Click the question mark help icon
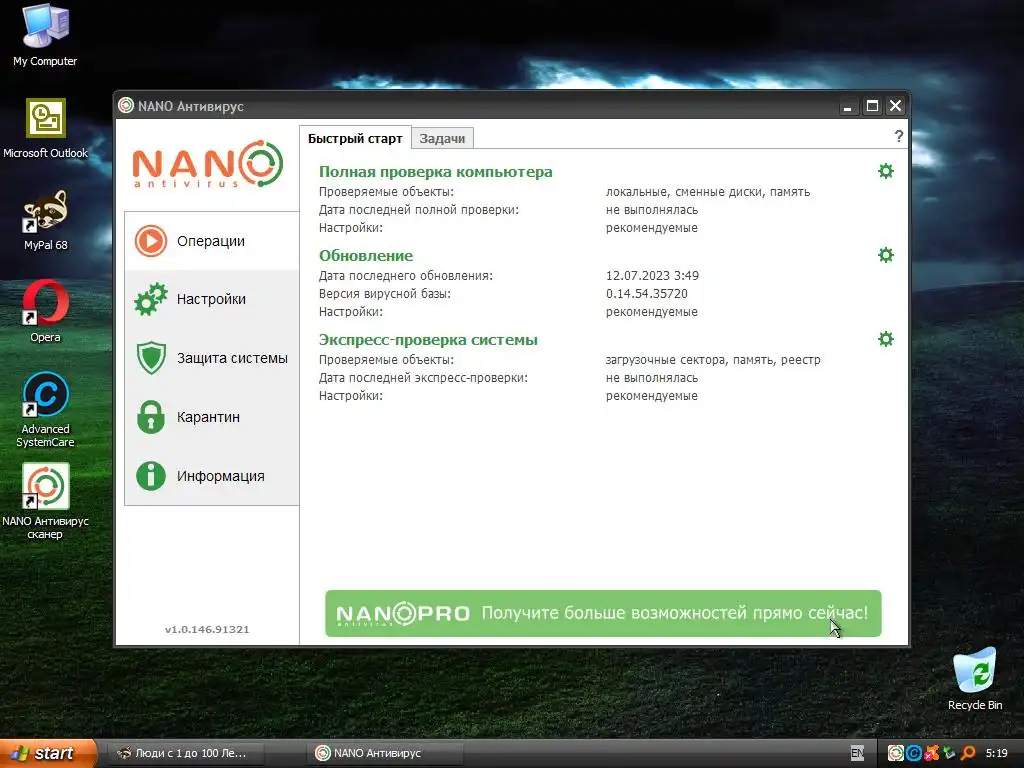 pyautogui.click(x=899, y=136)
